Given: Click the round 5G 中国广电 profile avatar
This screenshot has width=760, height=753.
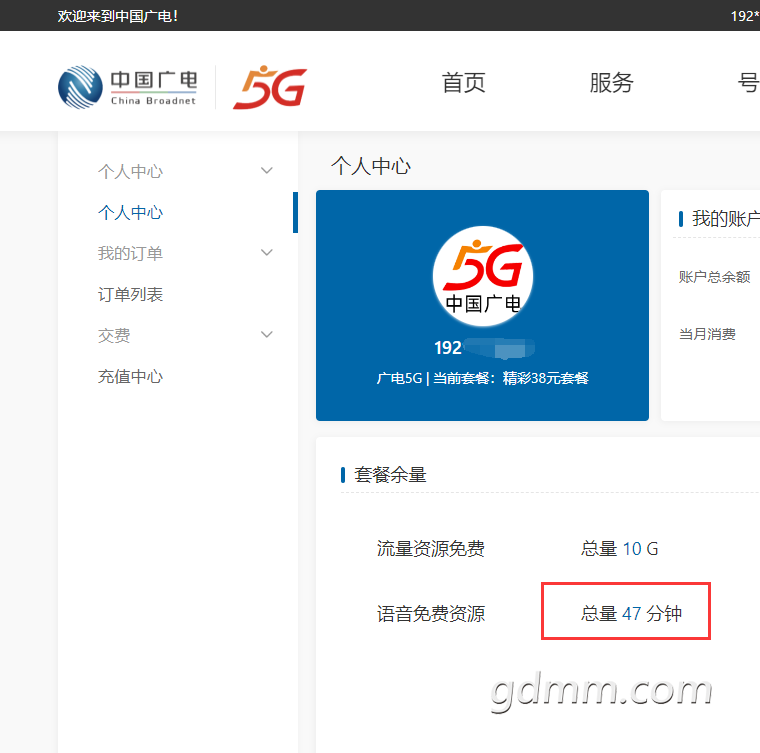Looking at the screenshot, I should click(482, 276).
